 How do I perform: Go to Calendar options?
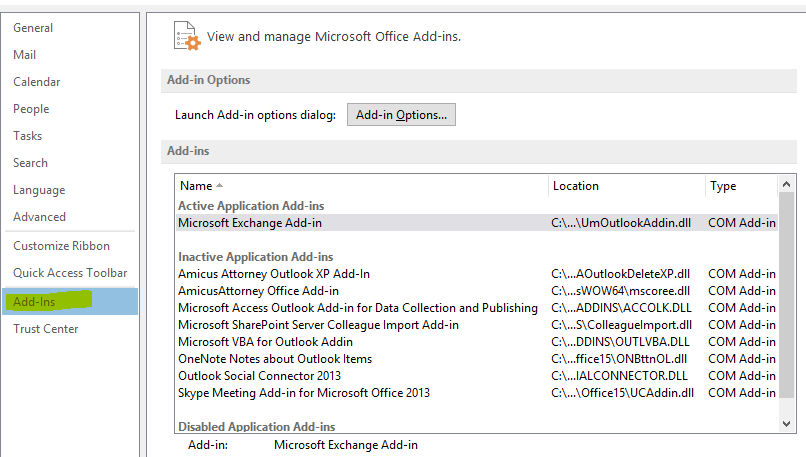[36, 82]
